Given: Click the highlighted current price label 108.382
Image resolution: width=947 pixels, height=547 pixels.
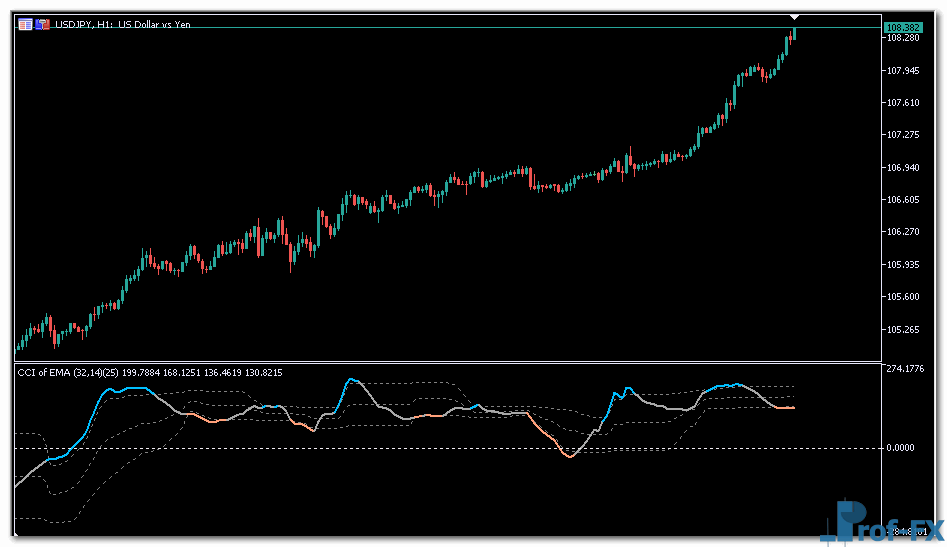Looking at the screenshot, I should (902, 26).
